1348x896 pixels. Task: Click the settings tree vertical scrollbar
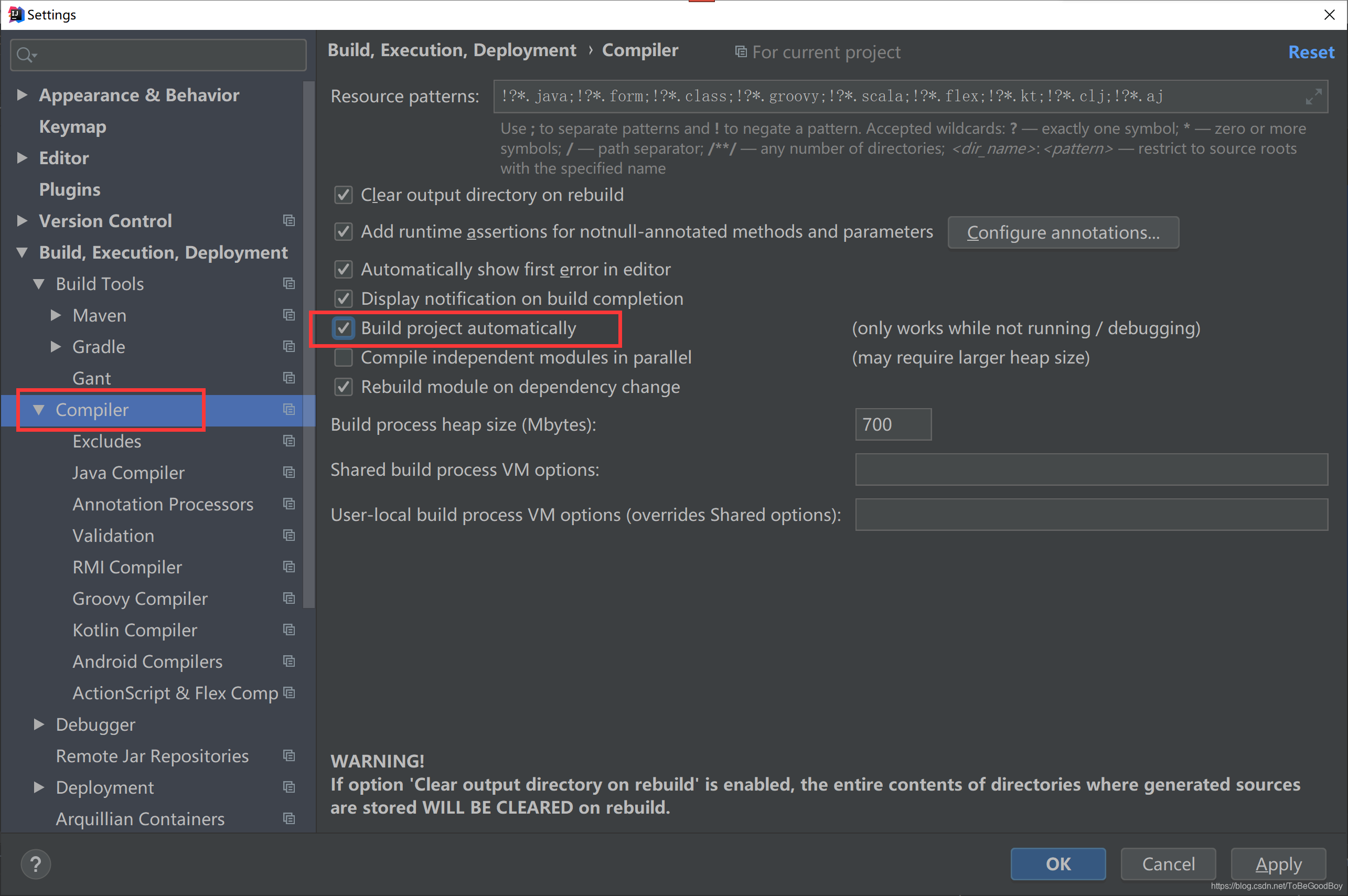click(x=309, y=343)
